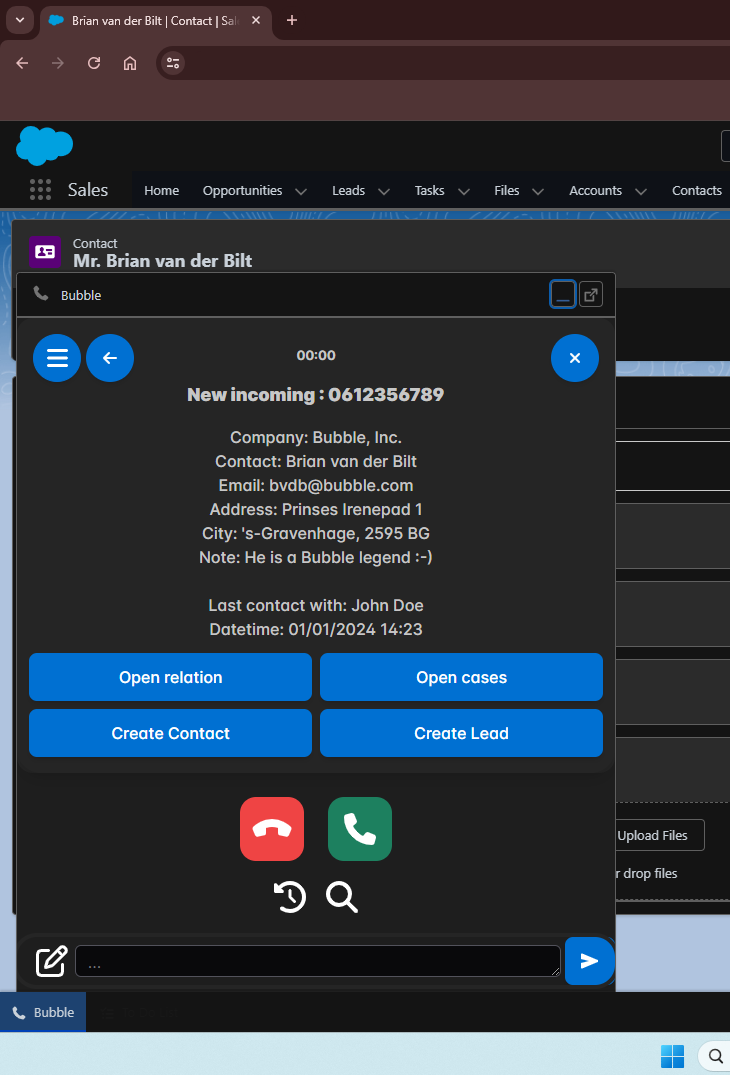Open the Windows Start menu

(672, 1055)
